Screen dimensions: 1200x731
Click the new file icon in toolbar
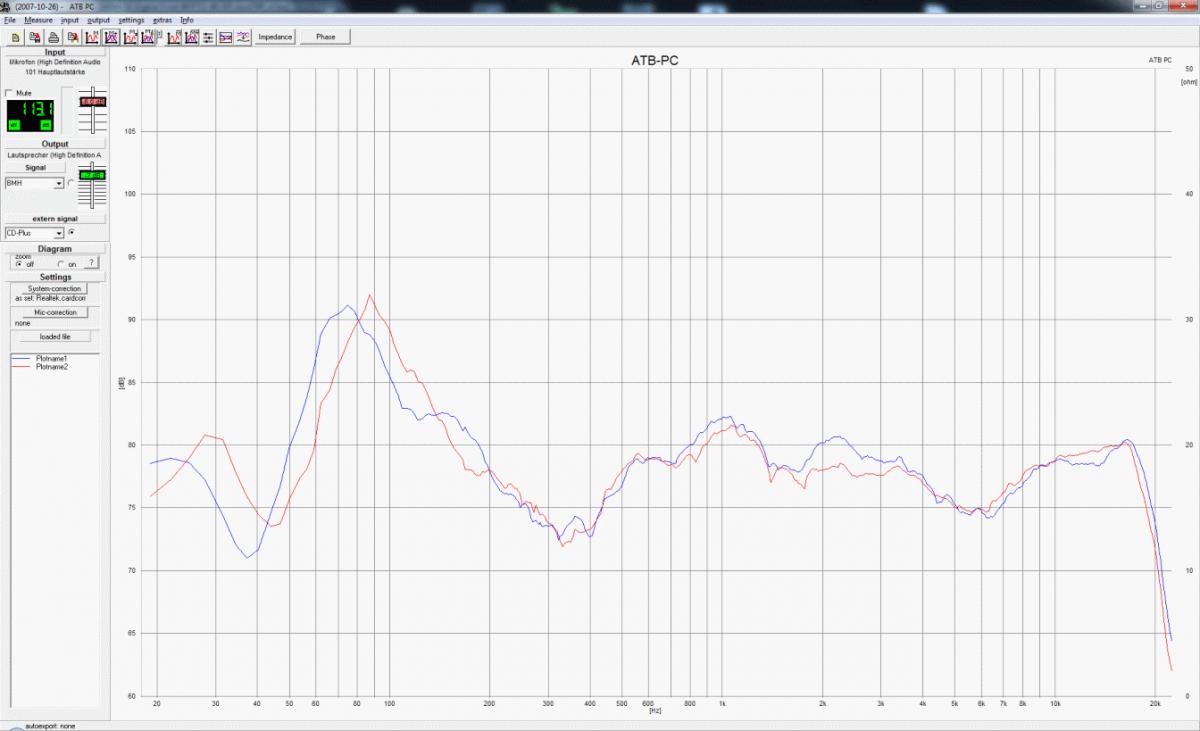(15, 37)
